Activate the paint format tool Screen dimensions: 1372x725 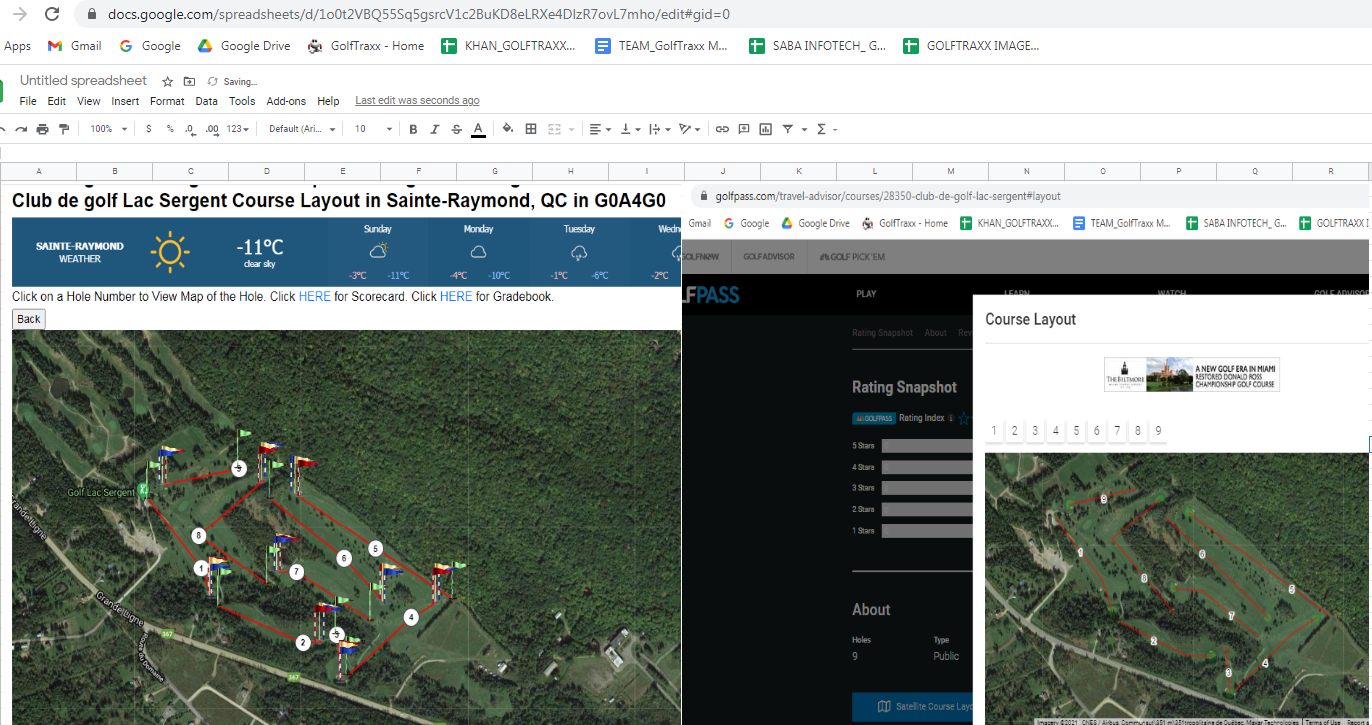(x=64, y=129)
